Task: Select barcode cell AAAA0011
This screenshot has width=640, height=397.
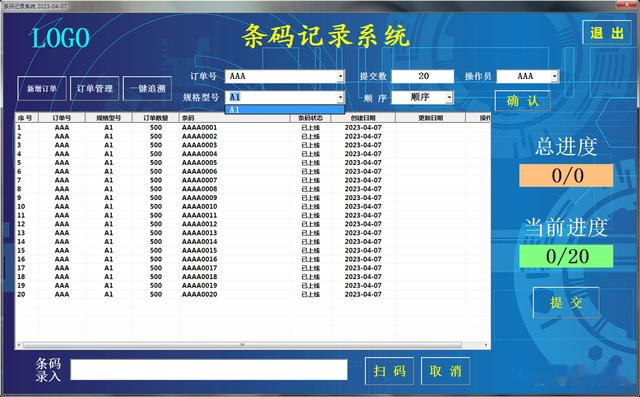Action: click(x=200, y=215)
